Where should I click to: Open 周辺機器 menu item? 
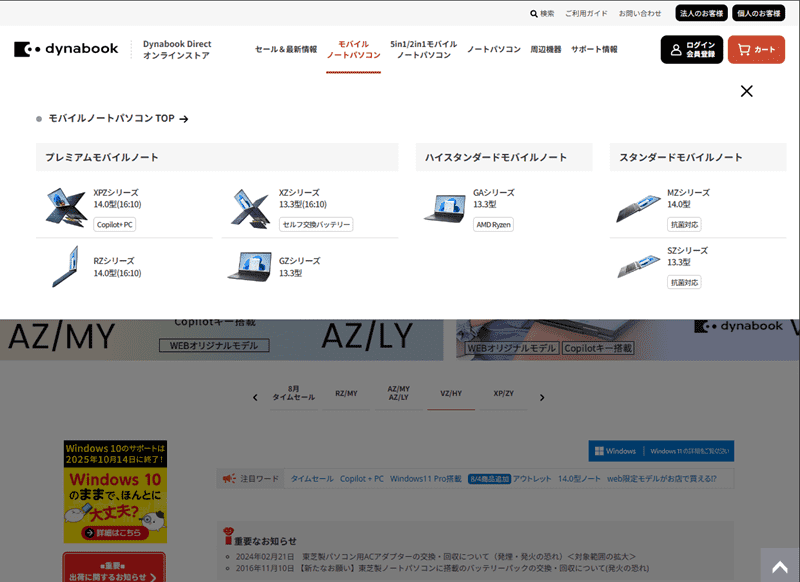[x=545, y=49]
